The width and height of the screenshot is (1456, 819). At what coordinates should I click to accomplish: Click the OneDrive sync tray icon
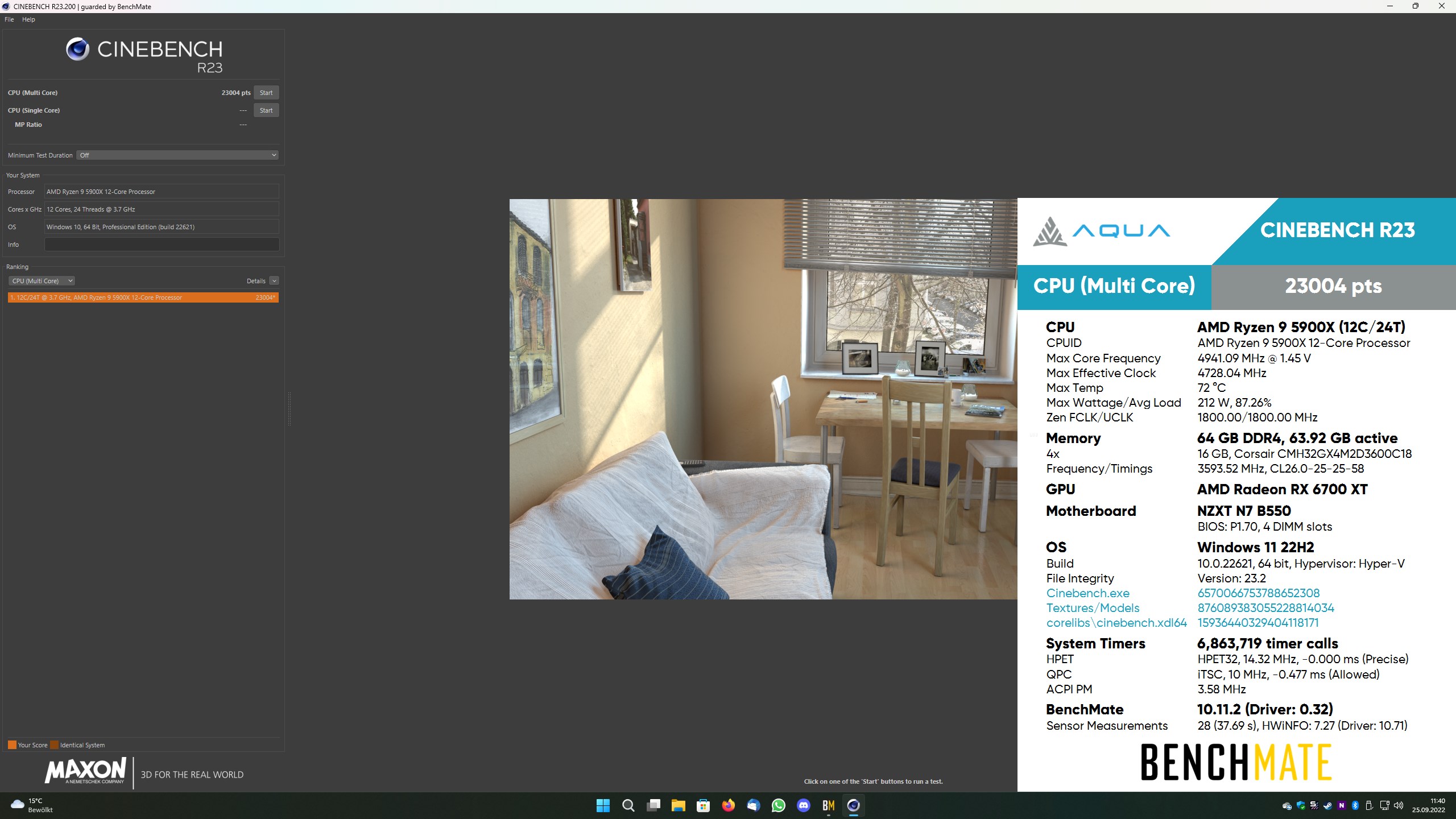point(1287,805)
